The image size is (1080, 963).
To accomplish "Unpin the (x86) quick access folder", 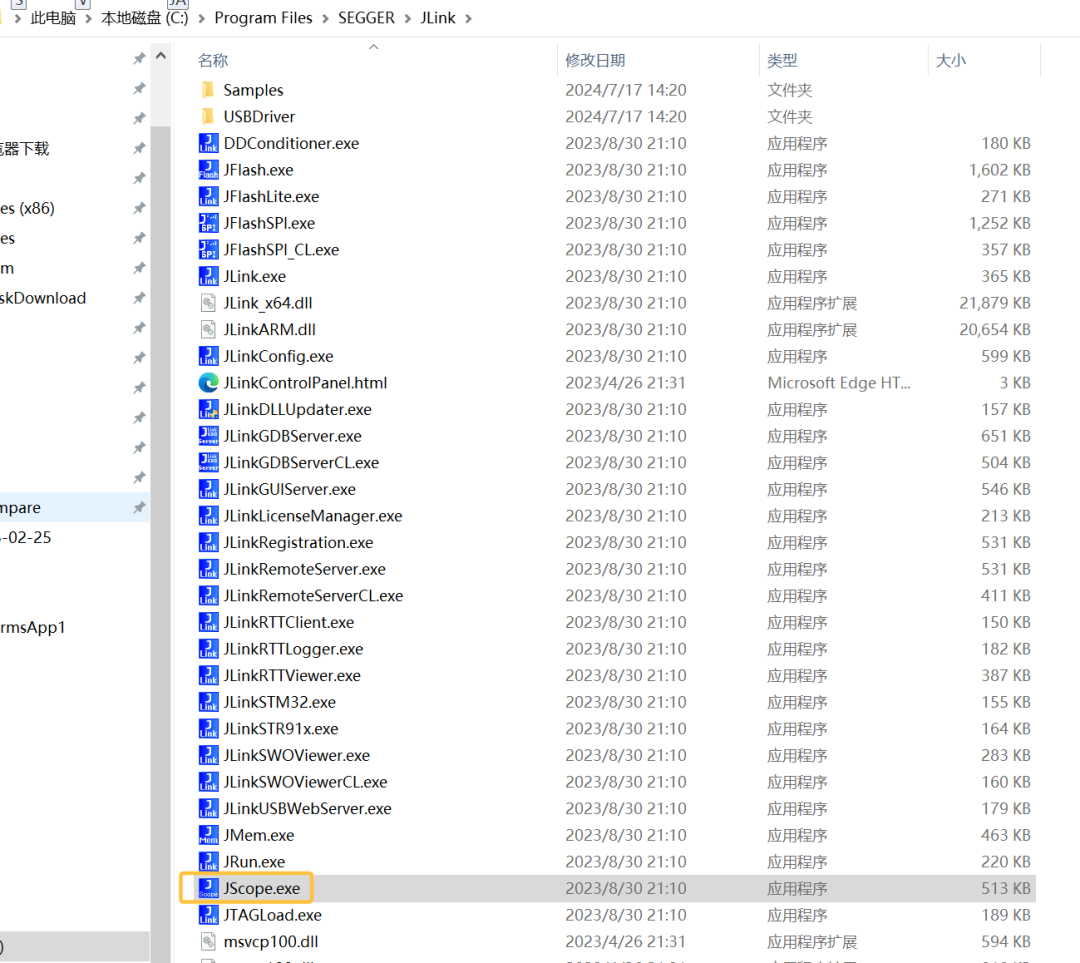I will pos(139,208).
